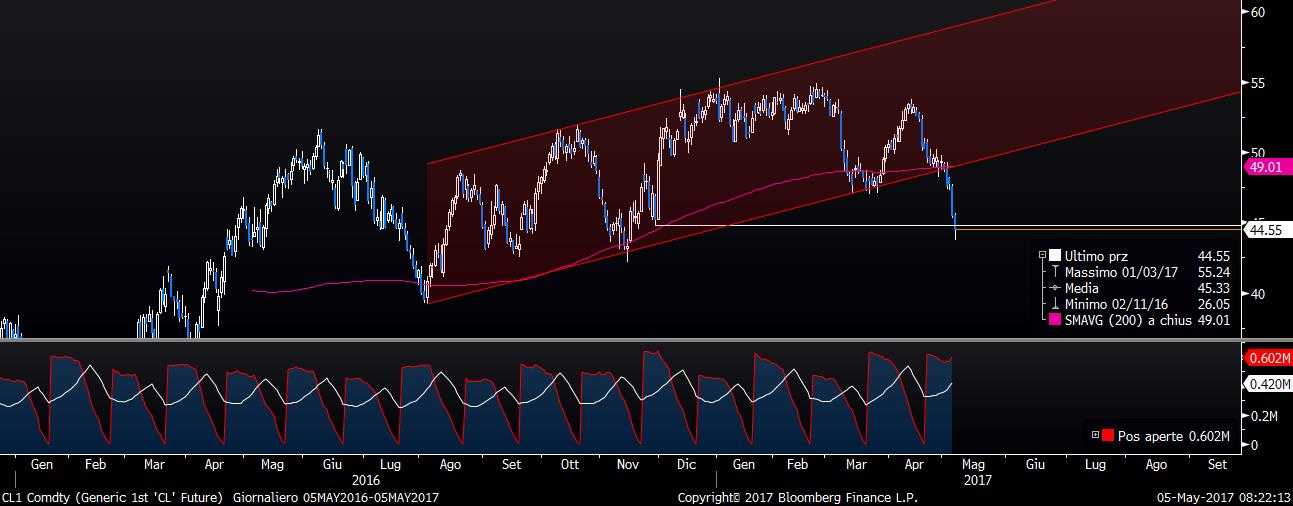The height and width of the screenshot is (506, 1293).
Task: Click the white 0.420M axis value tag
Action: pos(1267,384)
